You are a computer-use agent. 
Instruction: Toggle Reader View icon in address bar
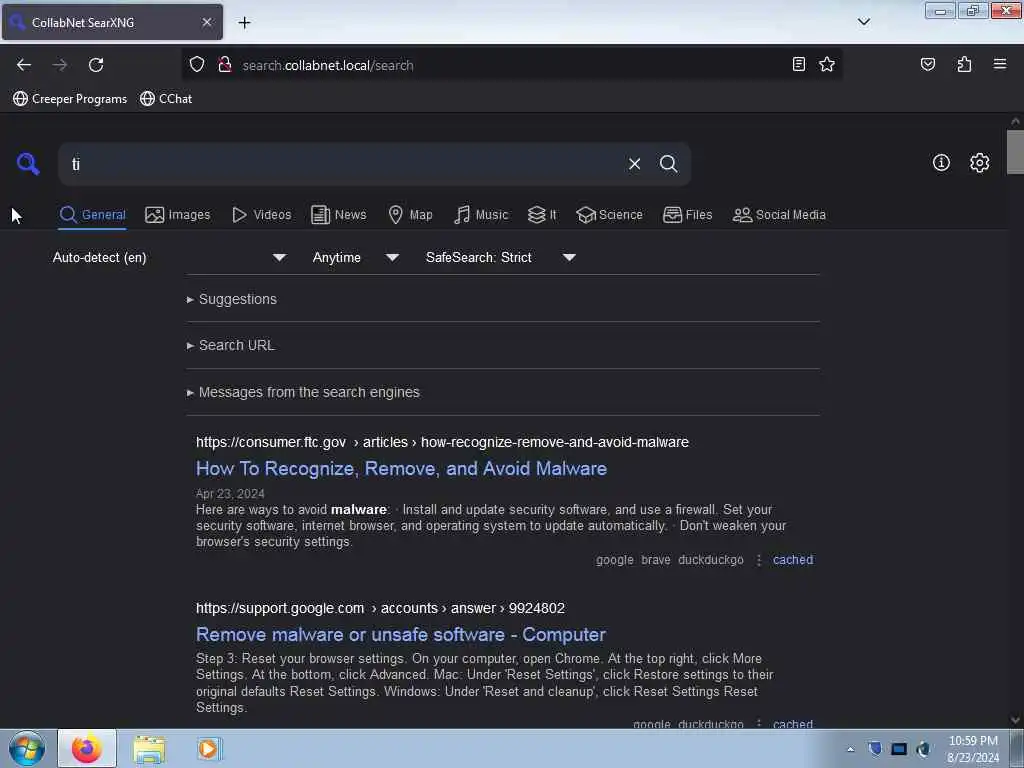pos(798,65)
